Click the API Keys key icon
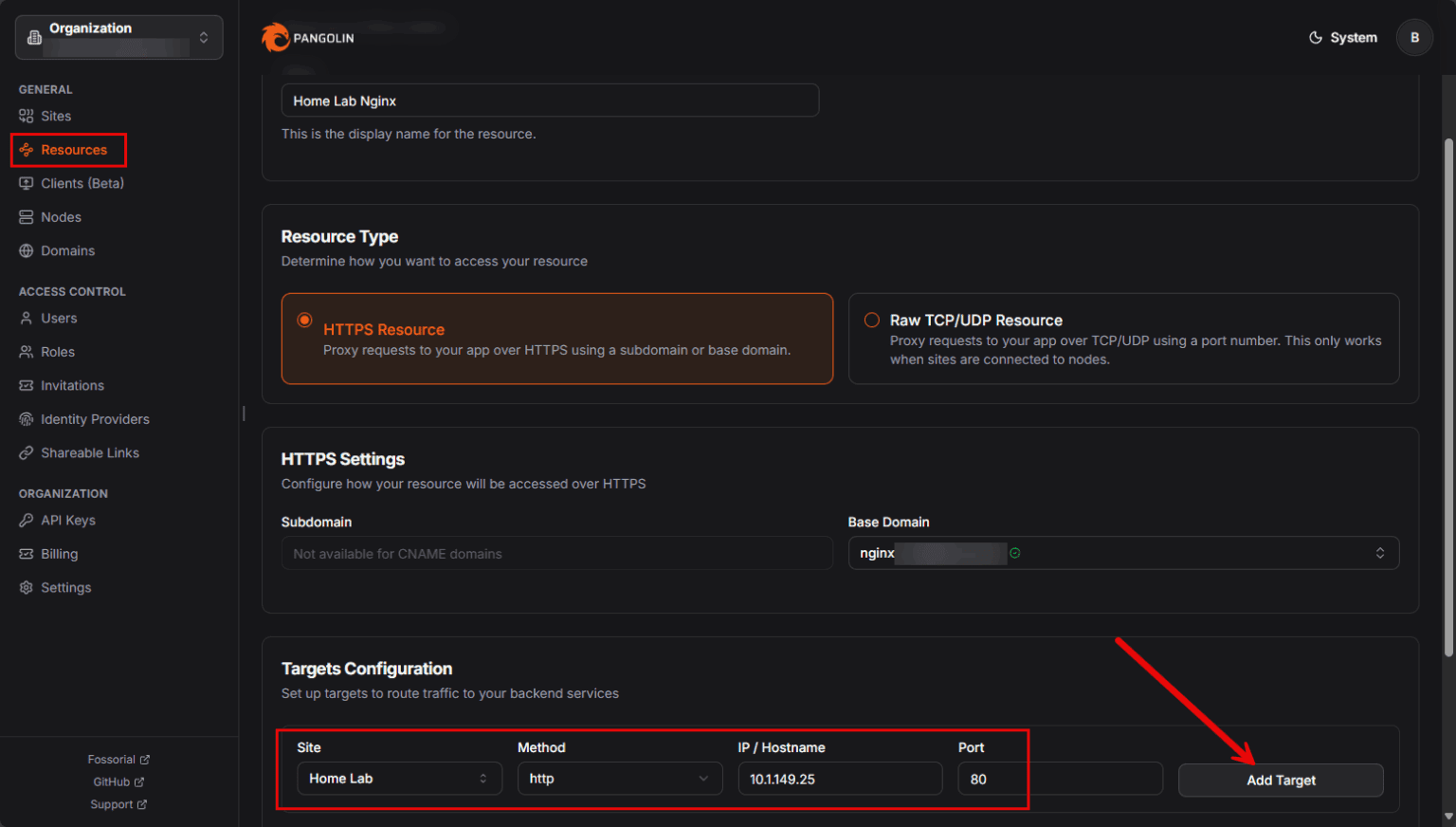The width and height of the screenshot is (1456, 827). [27, 520]
